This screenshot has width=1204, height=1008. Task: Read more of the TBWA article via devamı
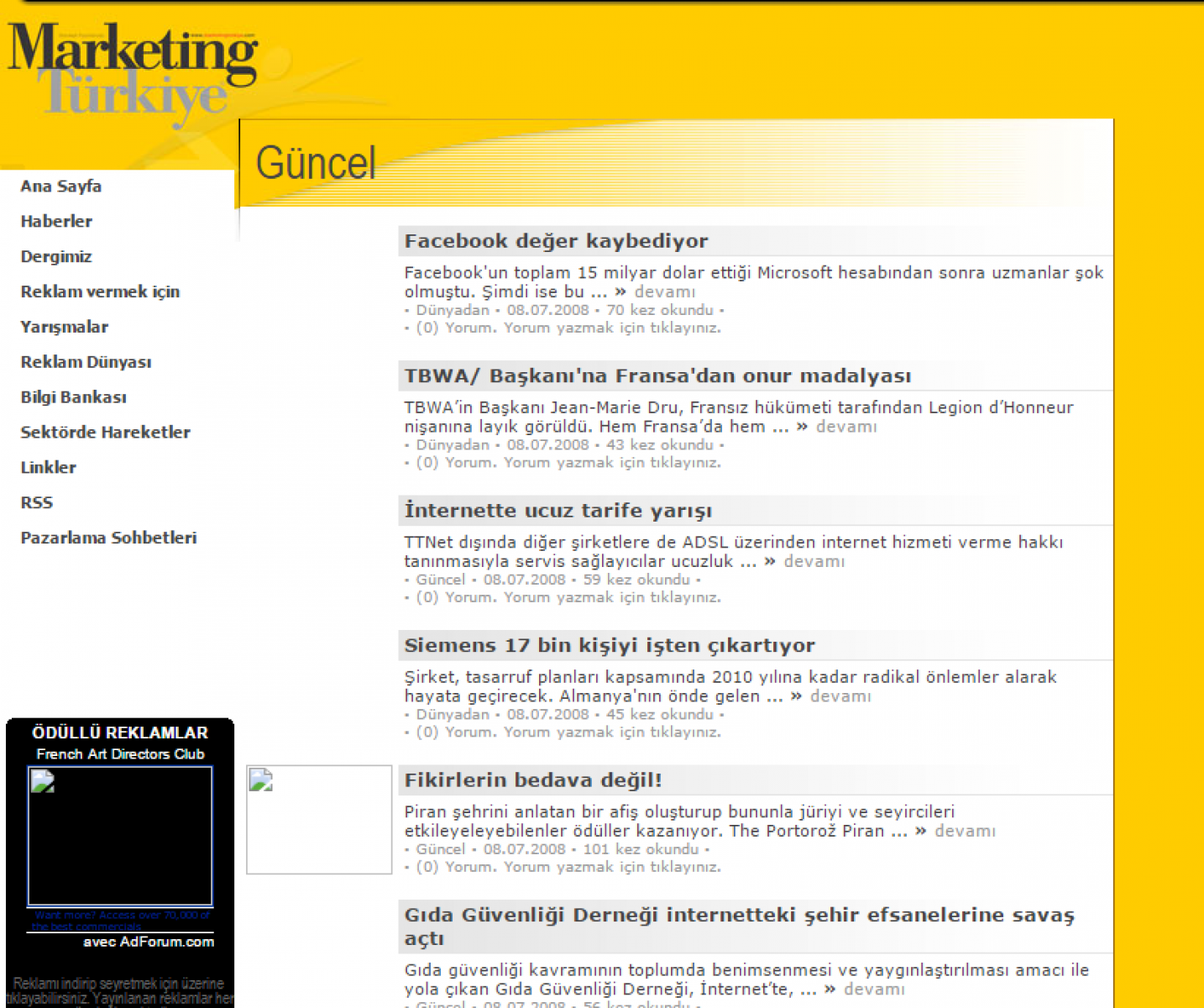(x=845, y=427)
